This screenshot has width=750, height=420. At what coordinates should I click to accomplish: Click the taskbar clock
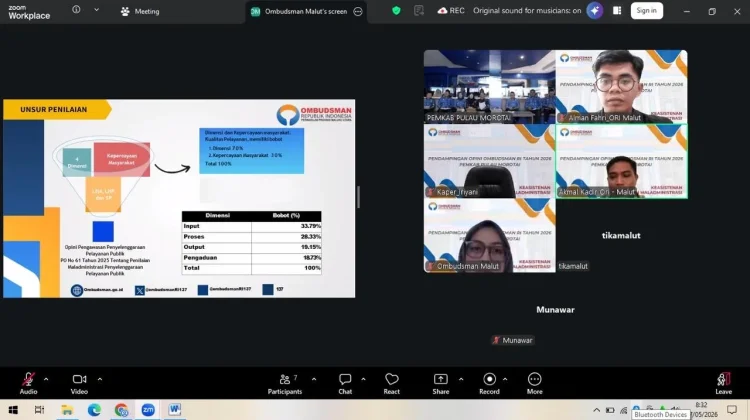coord(703,409)
